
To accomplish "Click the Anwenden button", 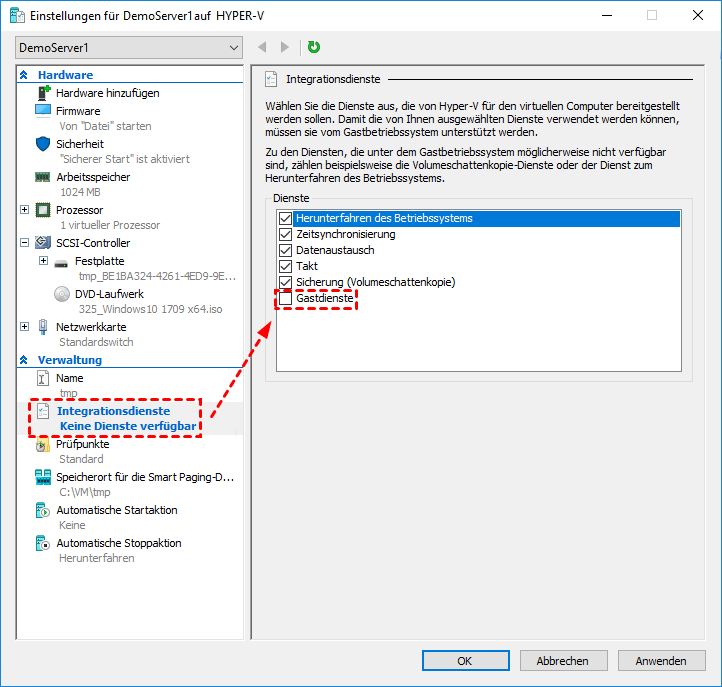I will click(661, 661).
